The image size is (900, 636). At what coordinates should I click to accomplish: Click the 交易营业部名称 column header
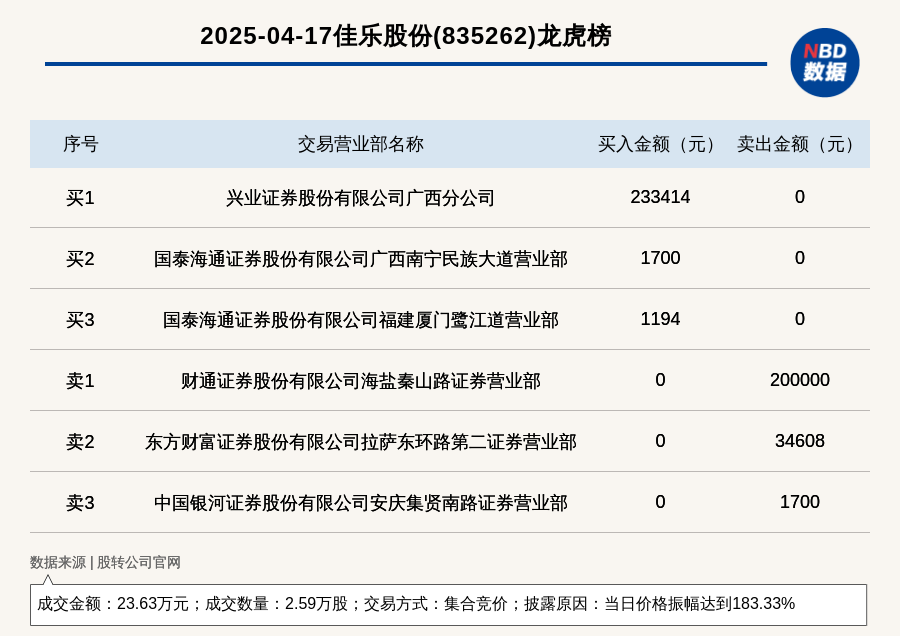click(x=360, y=144)
